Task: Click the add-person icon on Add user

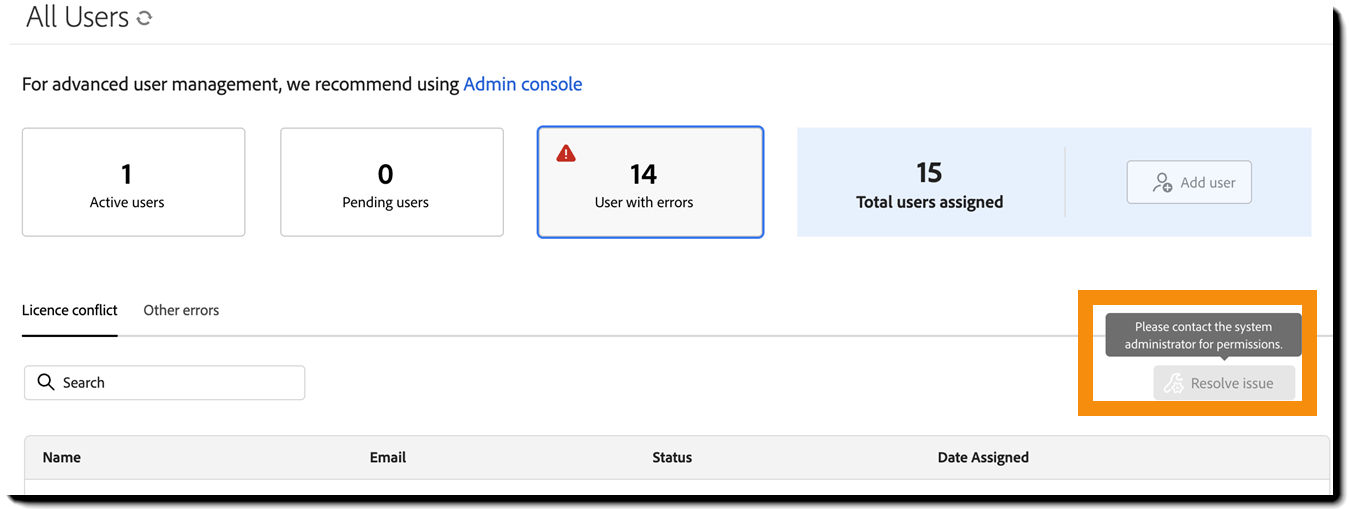Action: pos(1162,182)
